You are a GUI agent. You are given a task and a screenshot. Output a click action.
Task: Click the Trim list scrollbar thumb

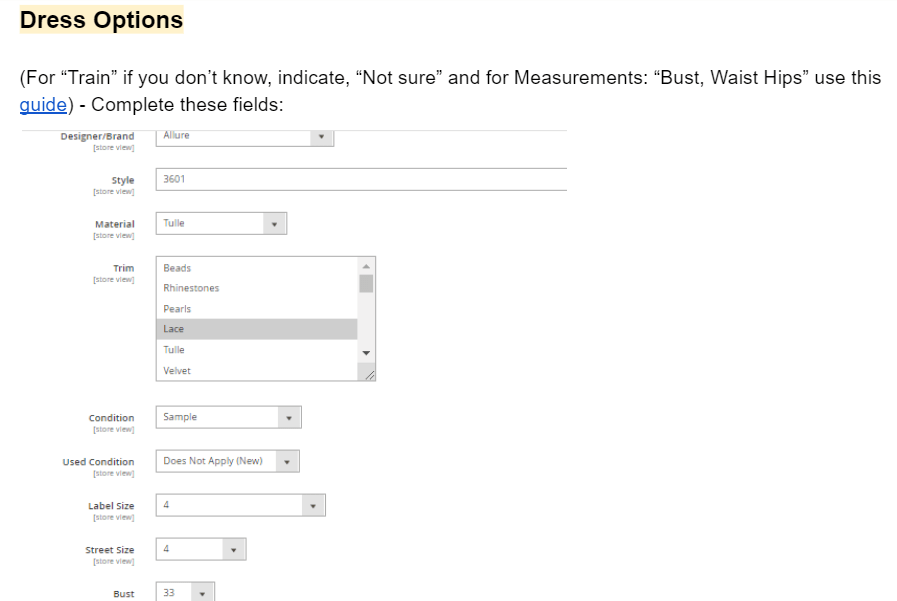coord(366,283)
